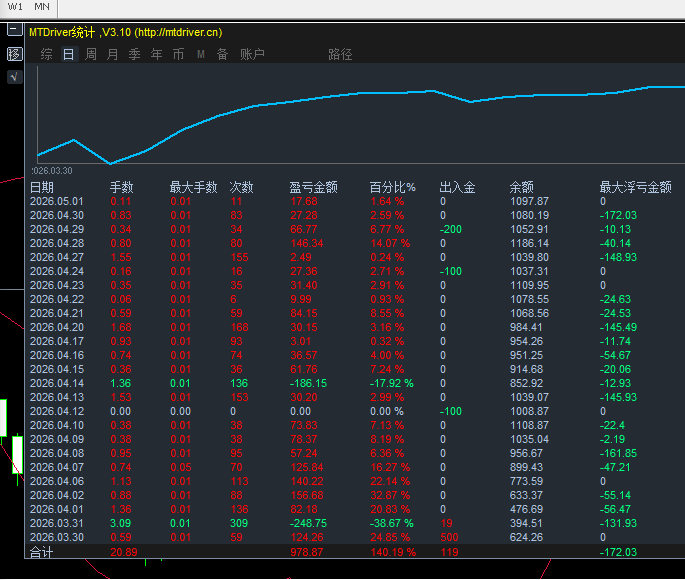Select the 日 daily statistics tab
The width and height of the screenshot is (685, 580).
click(69, 54)
